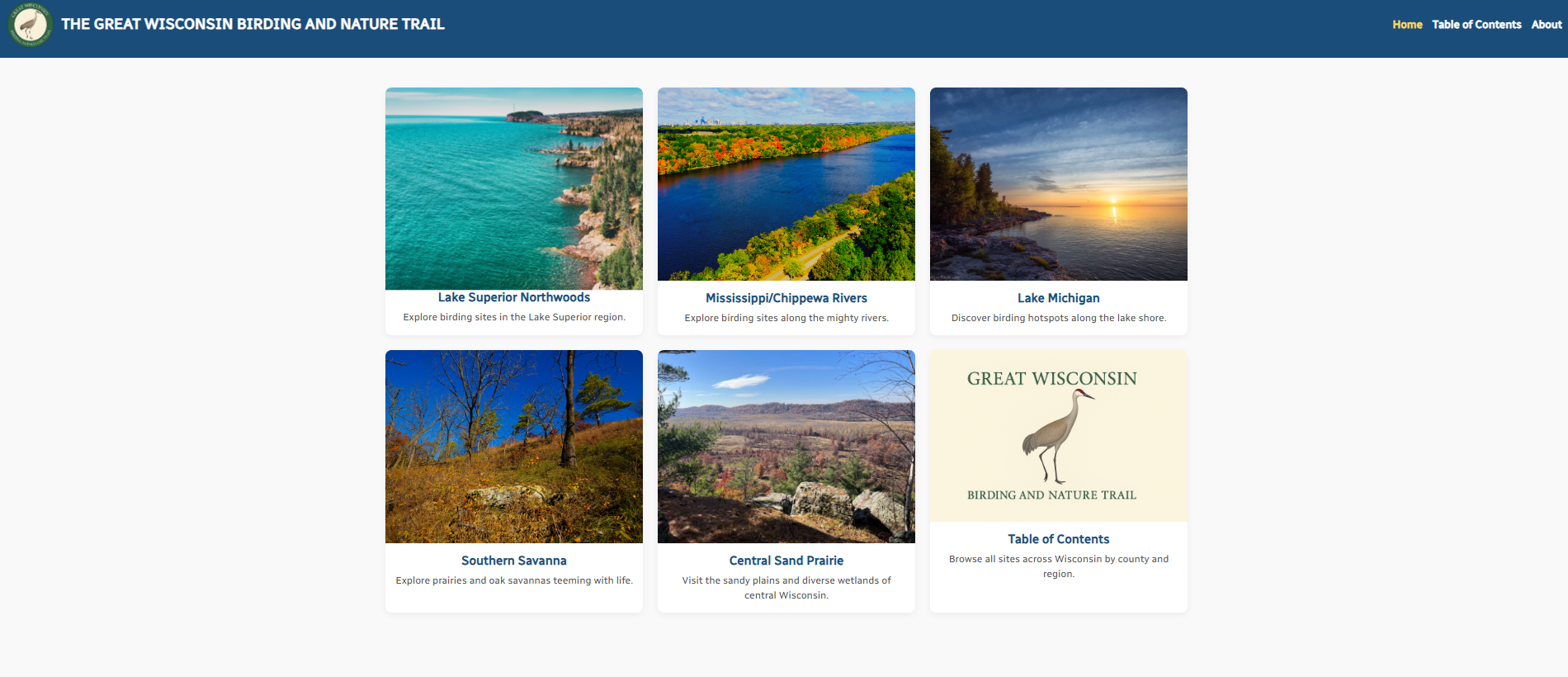Click the crane logo icon in header

(x=31, y=25)
